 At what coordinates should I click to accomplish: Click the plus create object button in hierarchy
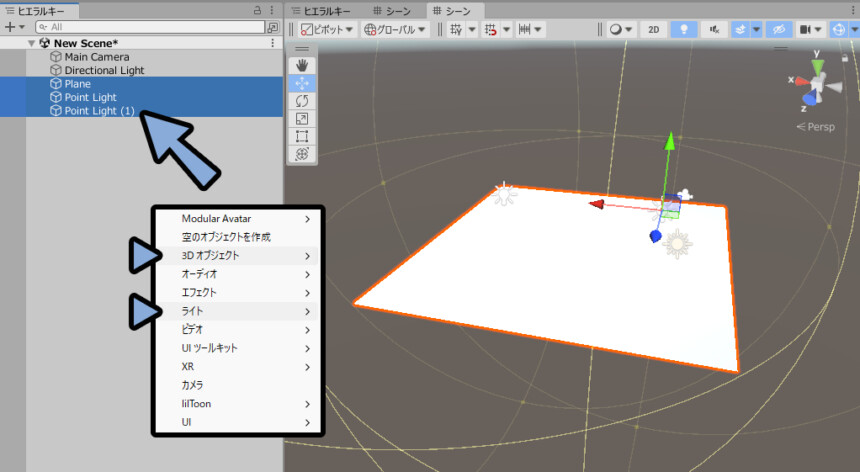10,27
